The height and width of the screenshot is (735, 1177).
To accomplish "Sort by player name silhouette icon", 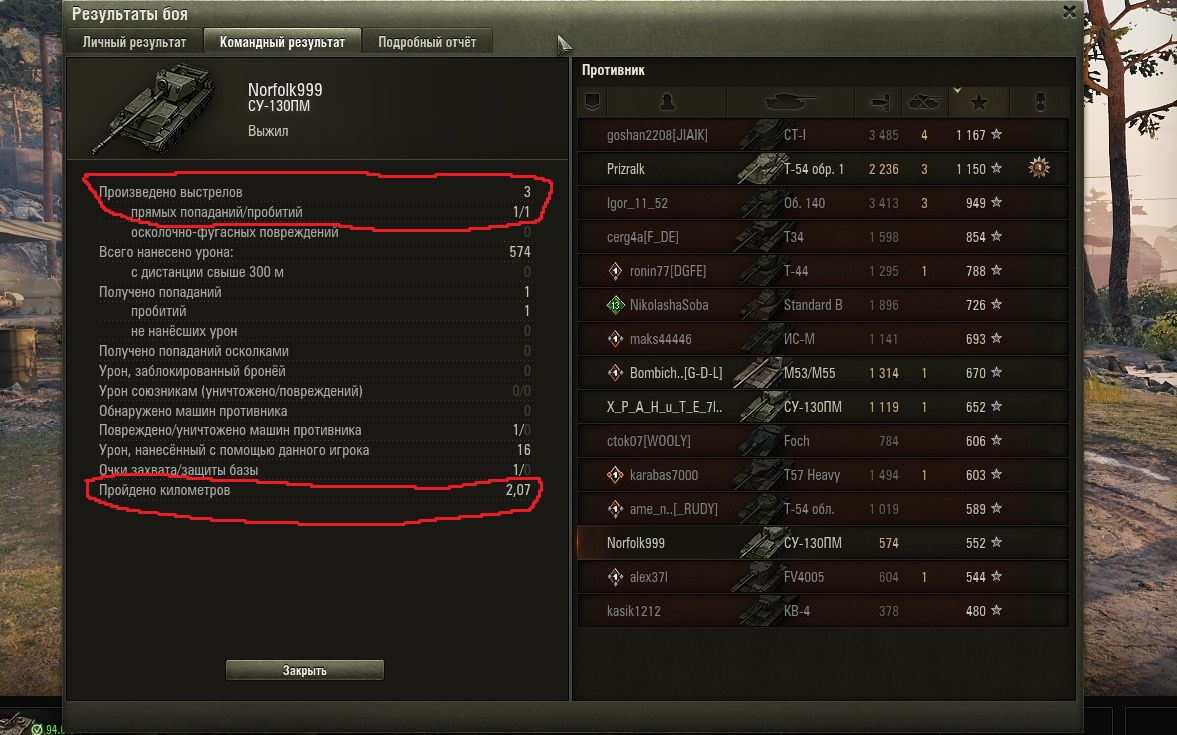I will [667, 101].
